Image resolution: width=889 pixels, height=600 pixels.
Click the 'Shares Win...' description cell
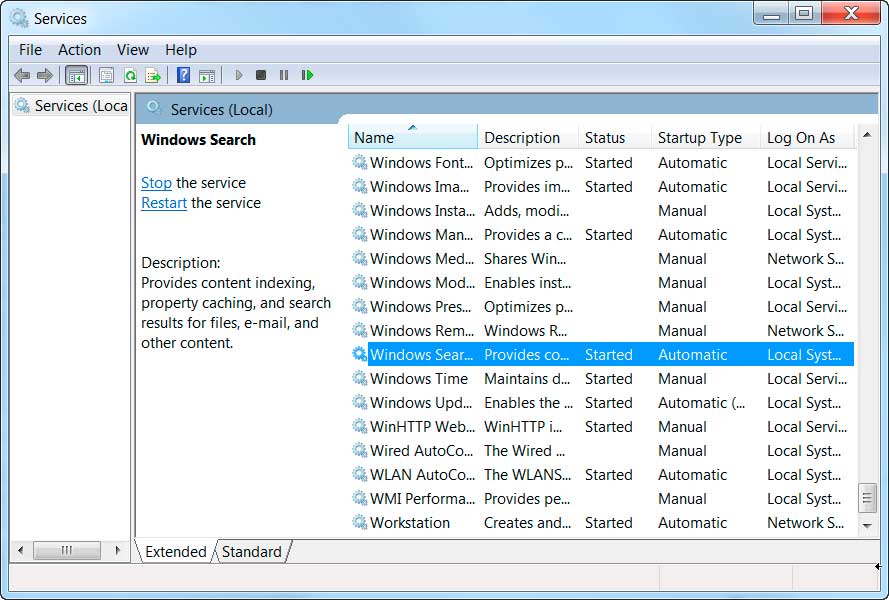524,259
